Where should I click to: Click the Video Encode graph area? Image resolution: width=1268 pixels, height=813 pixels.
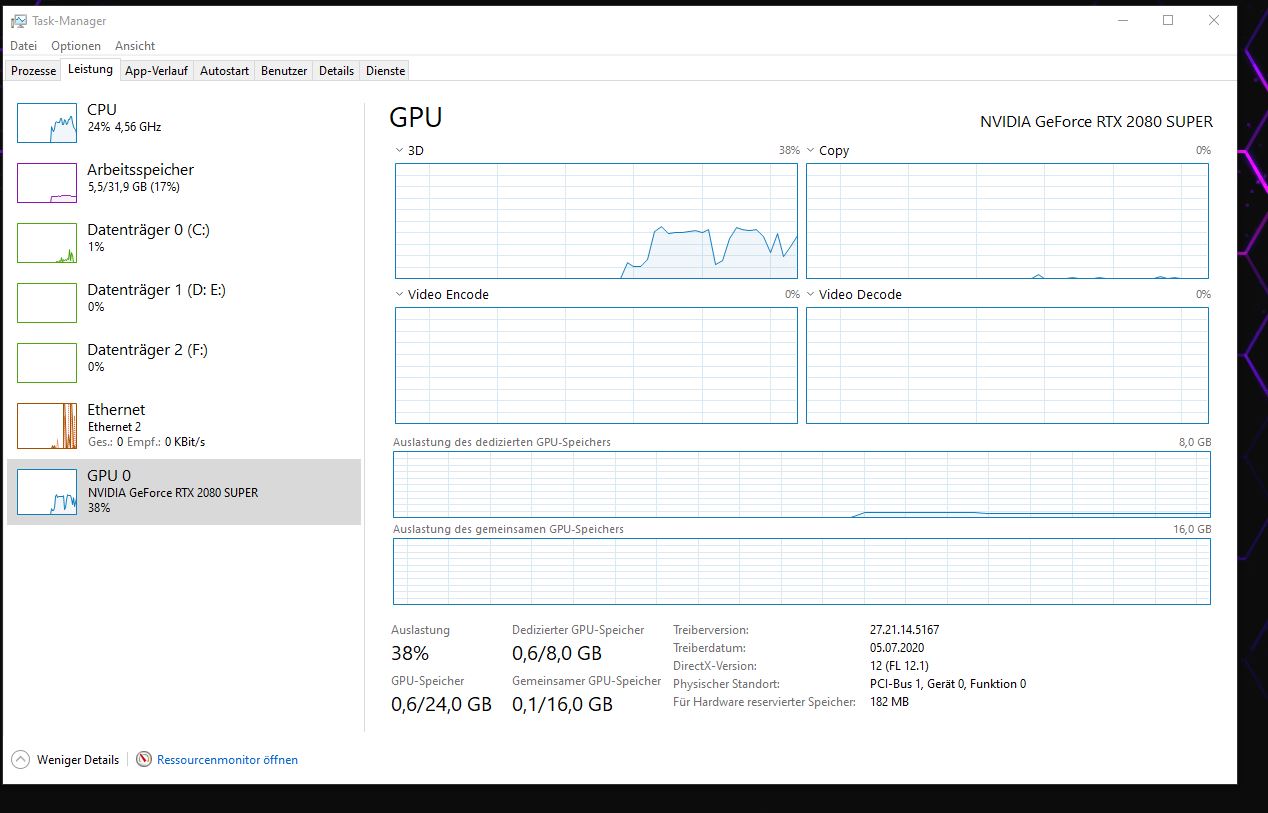click(x=596, y=365)
